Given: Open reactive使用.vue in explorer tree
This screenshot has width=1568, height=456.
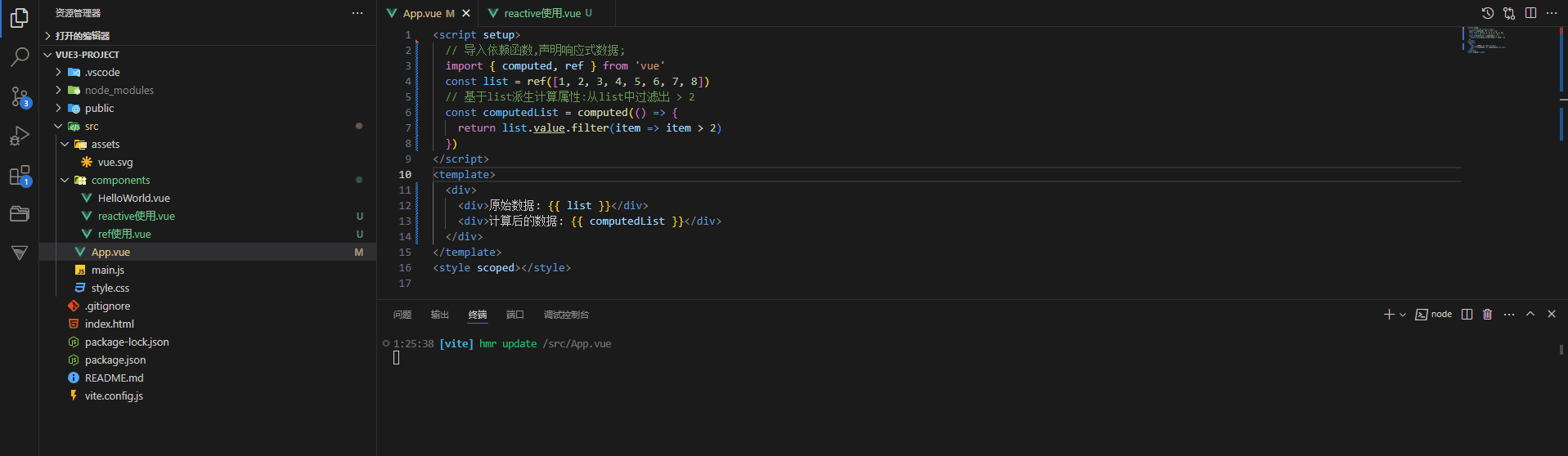Looking at the screenshot, I should tap(208, 217).
